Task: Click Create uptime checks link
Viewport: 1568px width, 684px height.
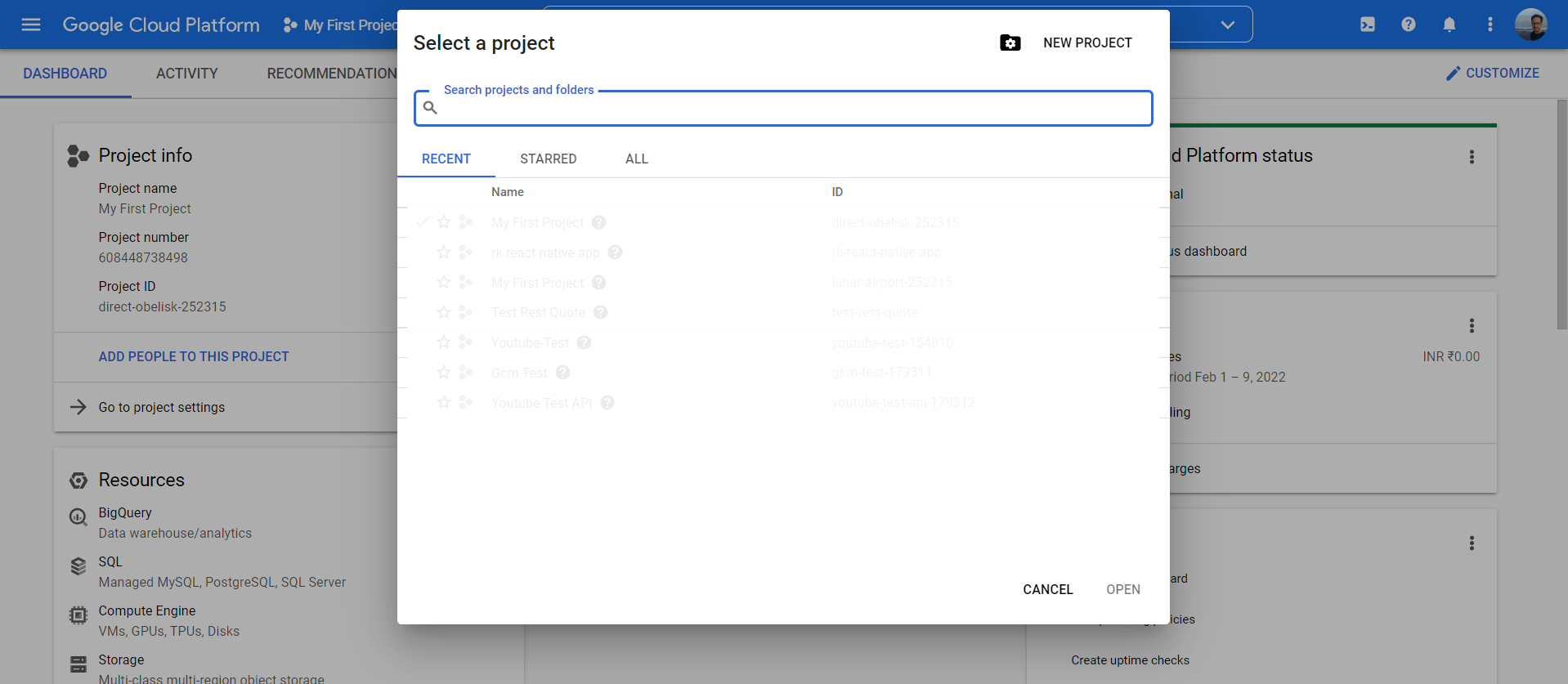Action: (1131, 660)
